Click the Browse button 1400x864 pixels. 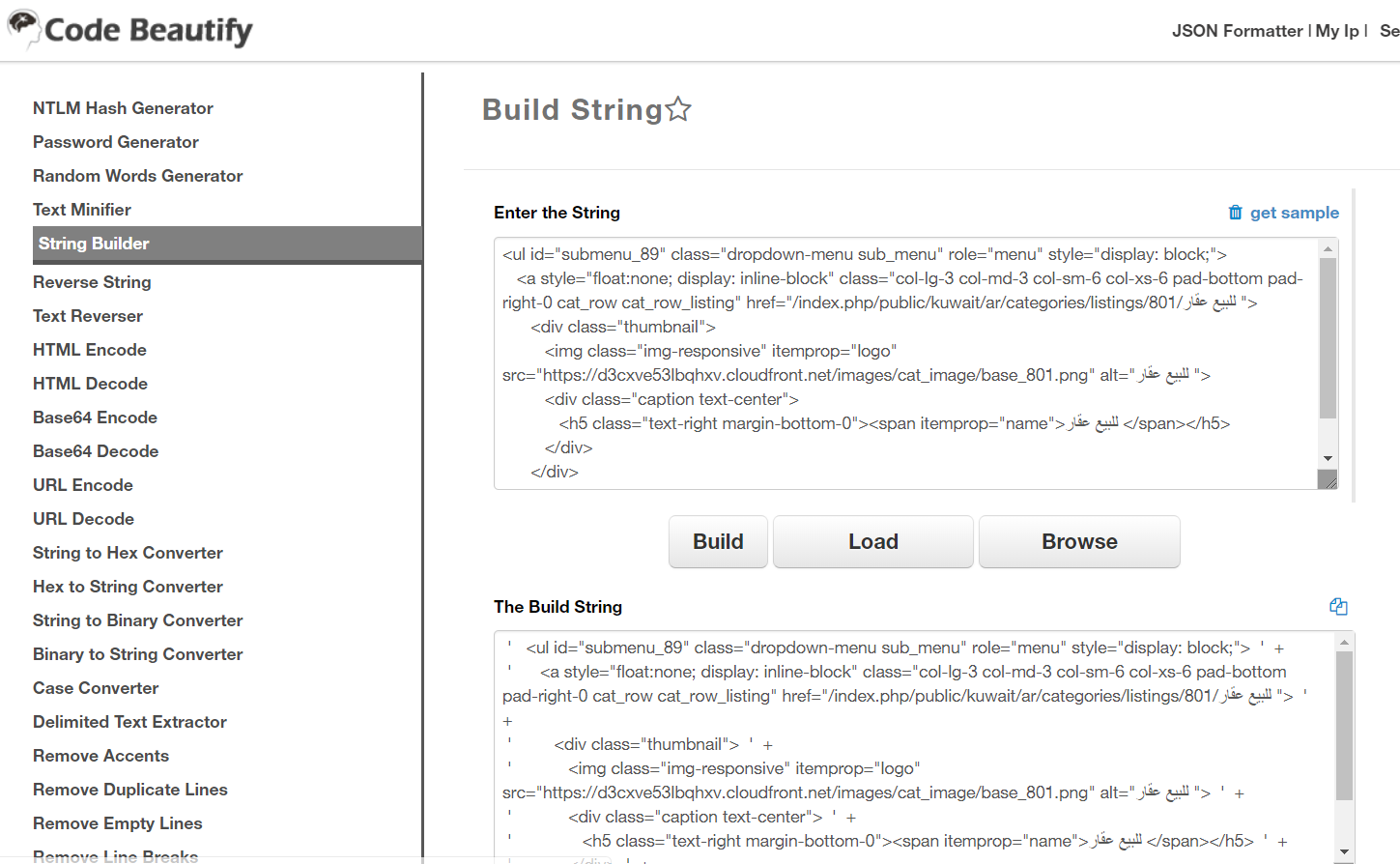tap(1079, 541)
